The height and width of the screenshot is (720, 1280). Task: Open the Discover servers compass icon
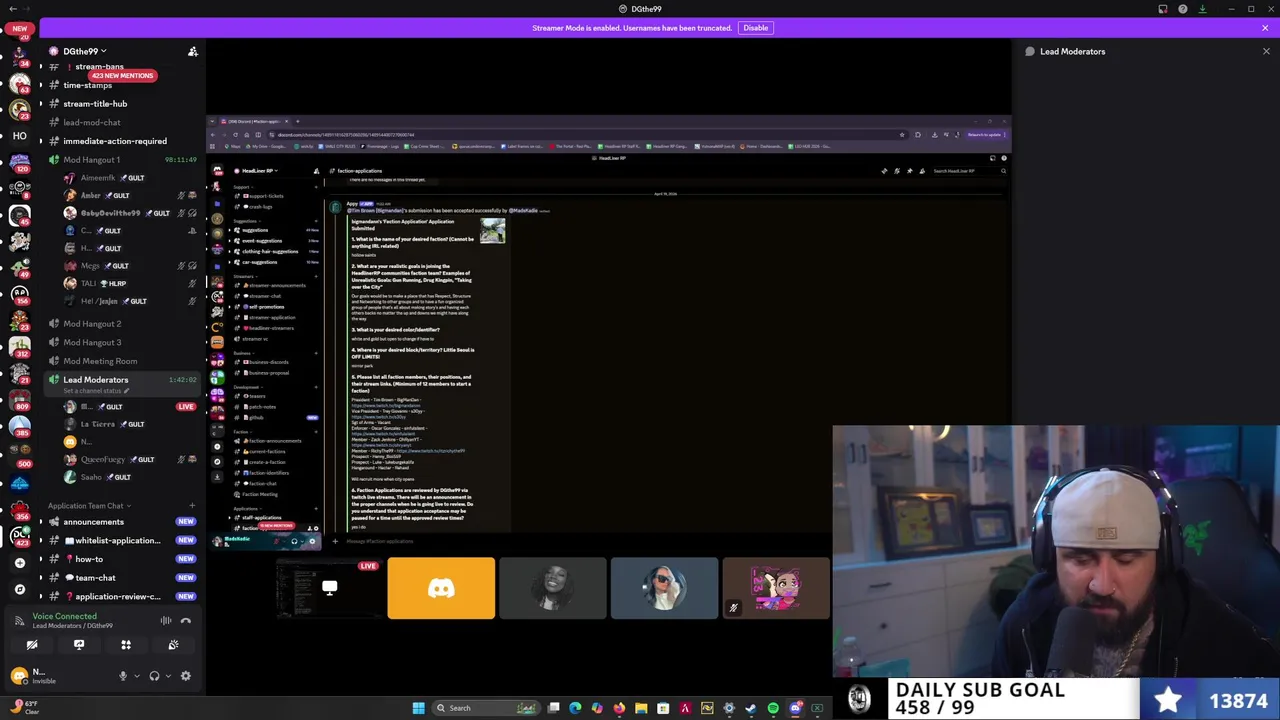click(x=20, y=589)
